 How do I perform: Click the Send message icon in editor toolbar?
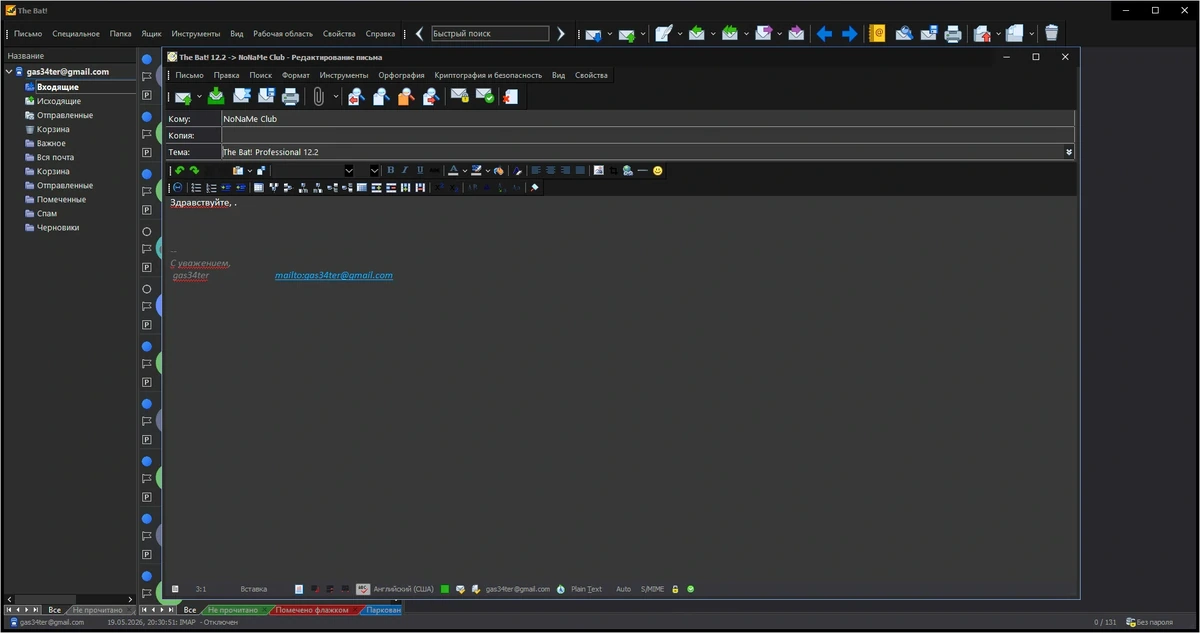[182, 97]
